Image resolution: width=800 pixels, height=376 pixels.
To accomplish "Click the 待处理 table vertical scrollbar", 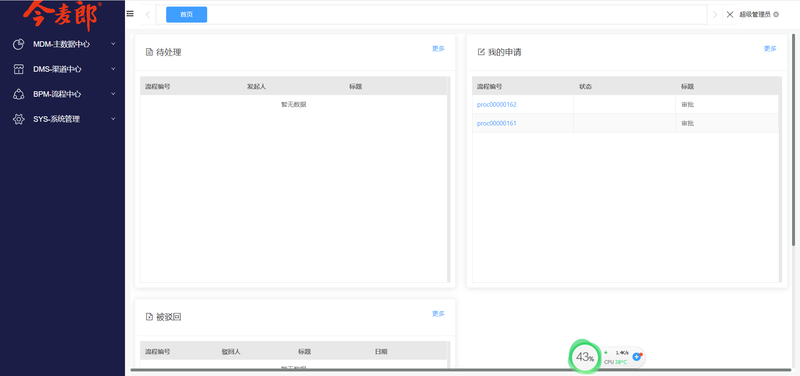I will coord(448,179).
